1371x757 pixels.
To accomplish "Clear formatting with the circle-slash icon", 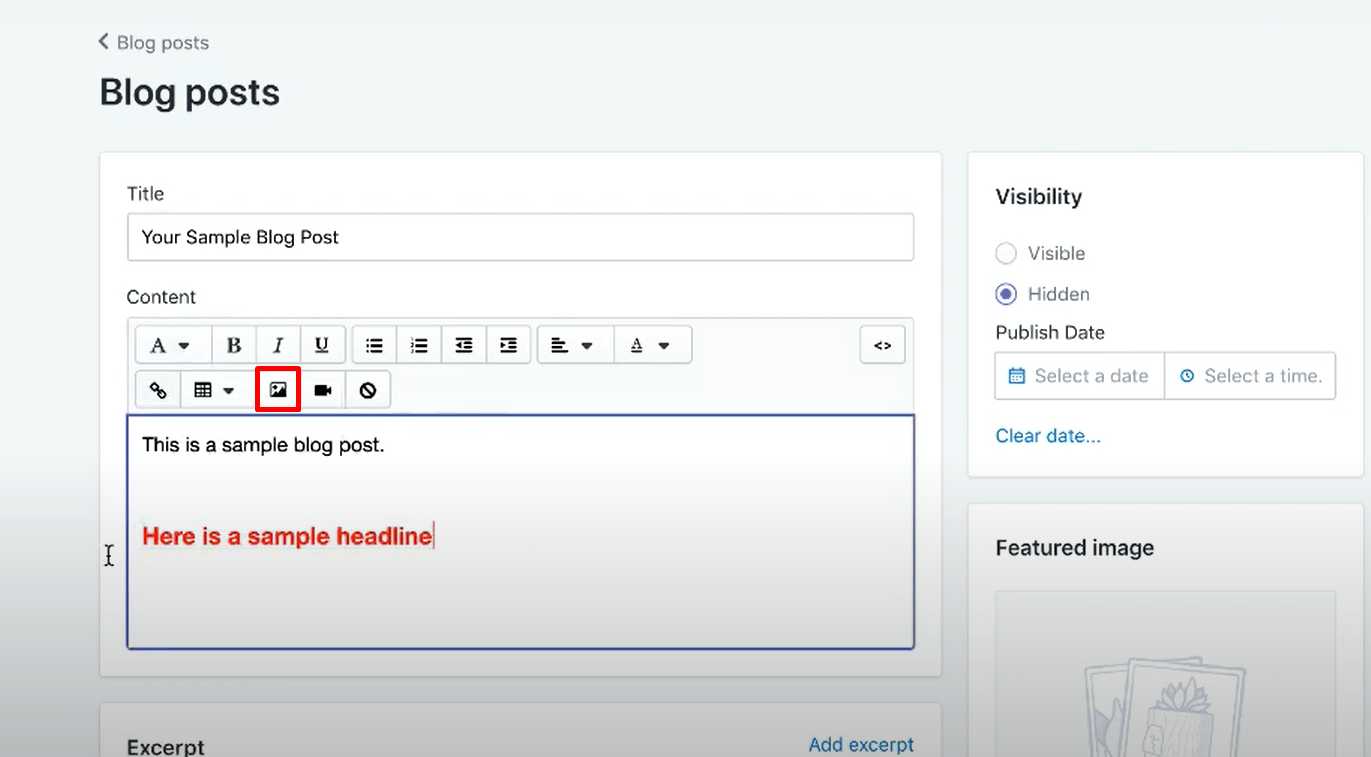I will [x=368, y=390].
